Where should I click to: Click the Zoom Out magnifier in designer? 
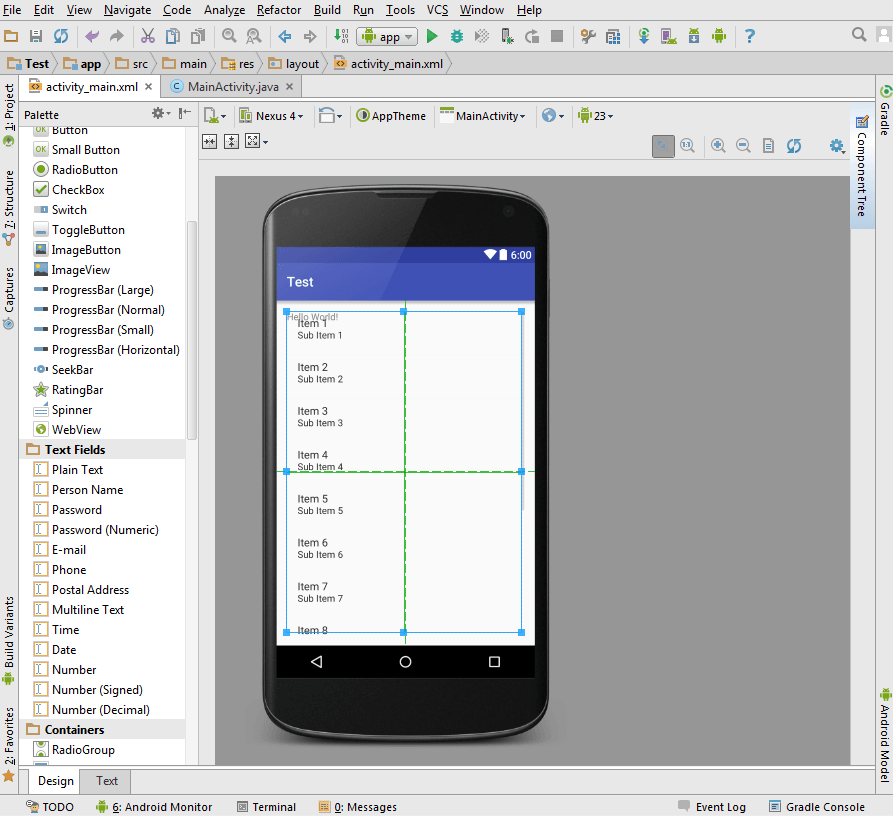pos(743,146)
